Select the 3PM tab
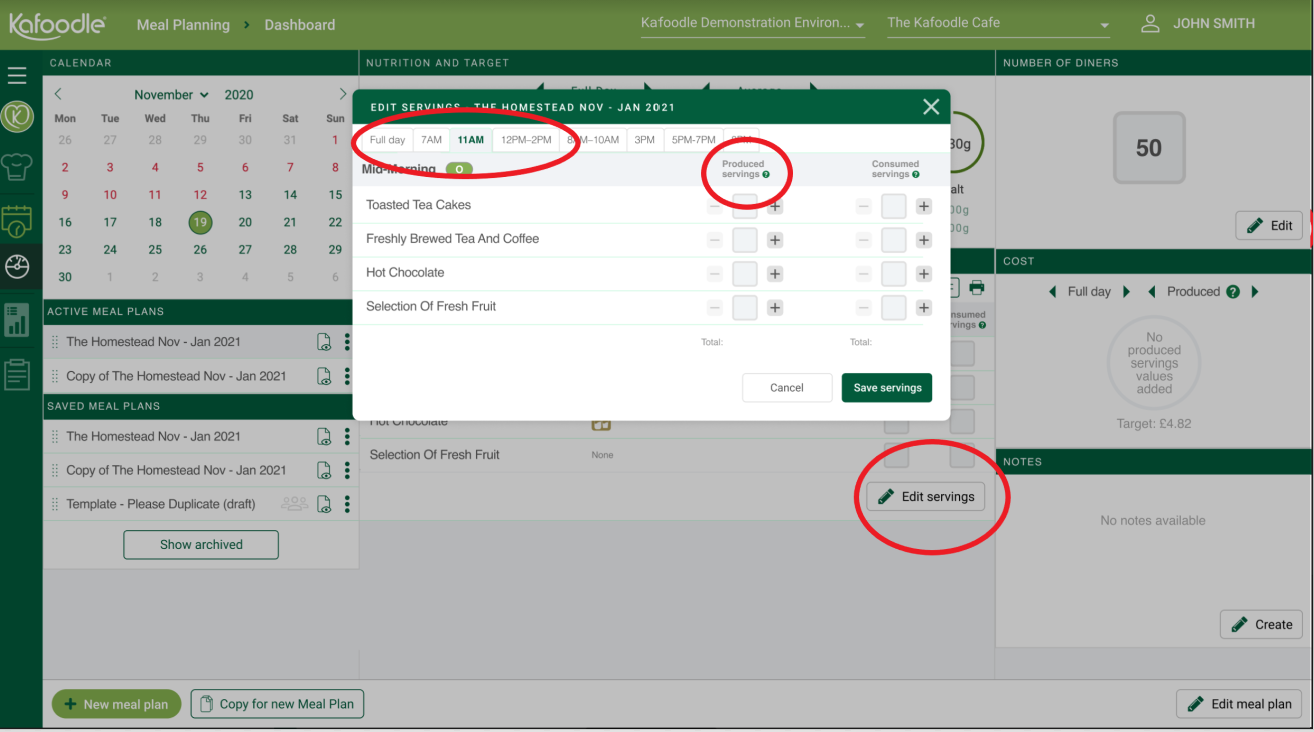The height and width of the screenshot is (732, 1314). pyautogui.click(x=645, y=140)
